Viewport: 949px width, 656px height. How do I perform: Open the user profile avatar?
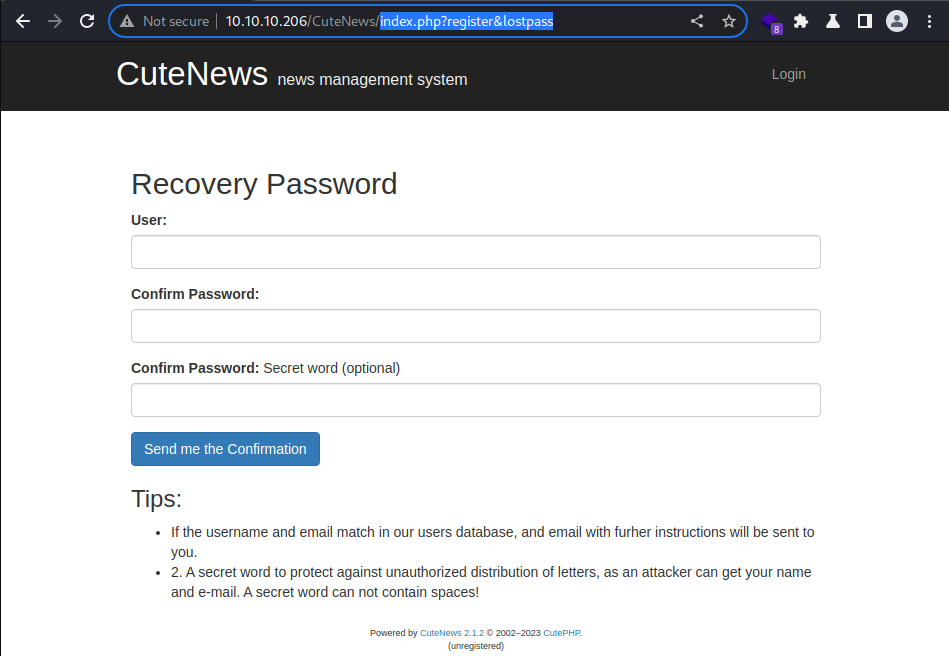(x=897, y=21)
